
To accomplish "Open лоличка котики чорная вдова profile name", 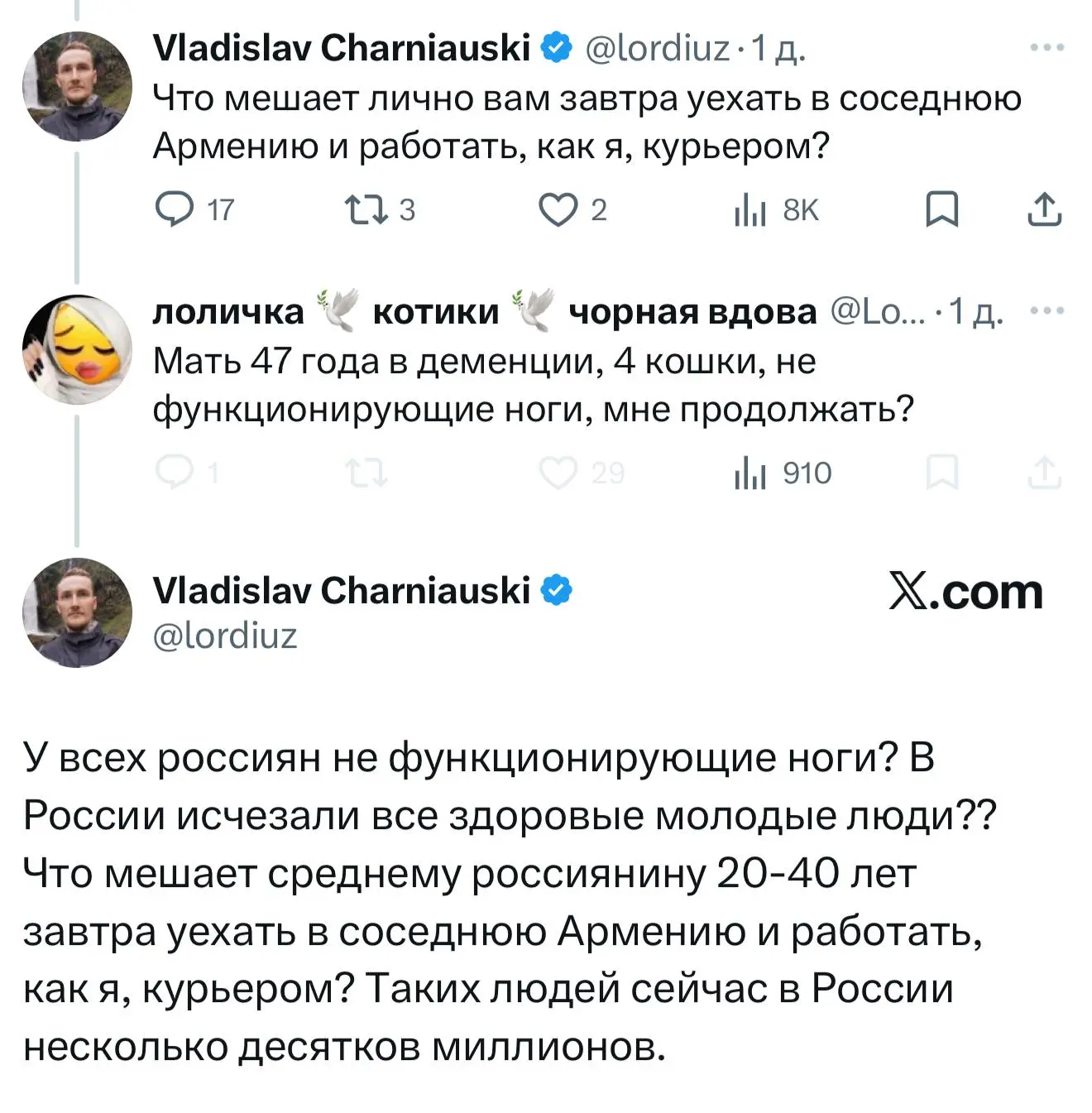I will coord(484,312).
